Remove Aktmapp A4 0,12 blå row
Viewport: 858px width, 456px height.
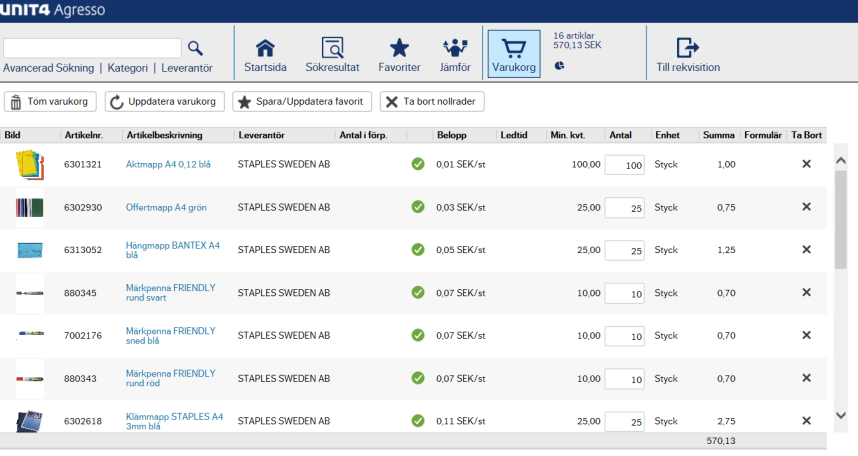[806, 164]
